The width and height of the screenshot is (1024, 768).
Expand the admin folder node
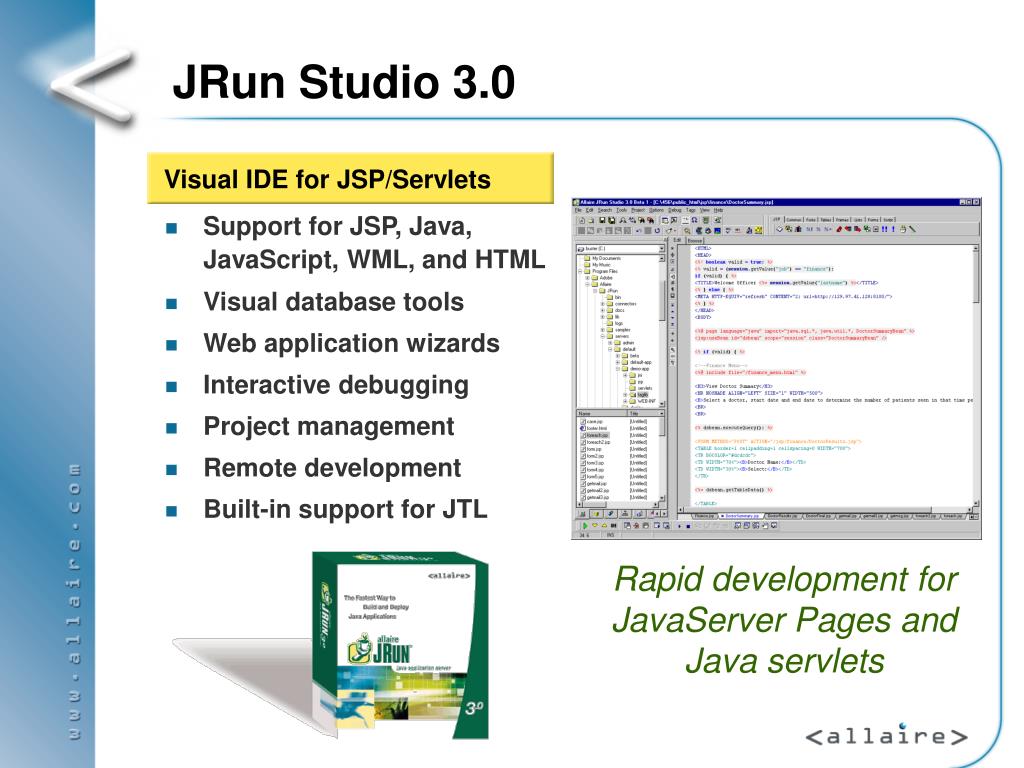click(610, 343)
